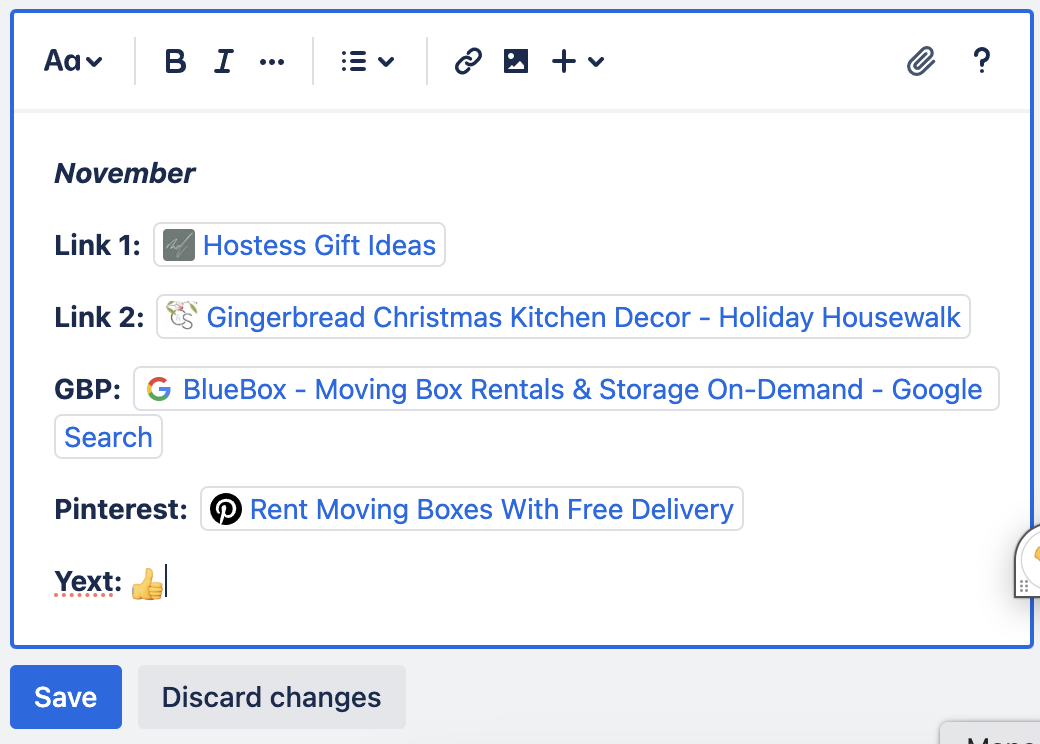This screenshot has width=1040, height=744.
Task: Click the November heading text
Action: [x=125, y=173]
